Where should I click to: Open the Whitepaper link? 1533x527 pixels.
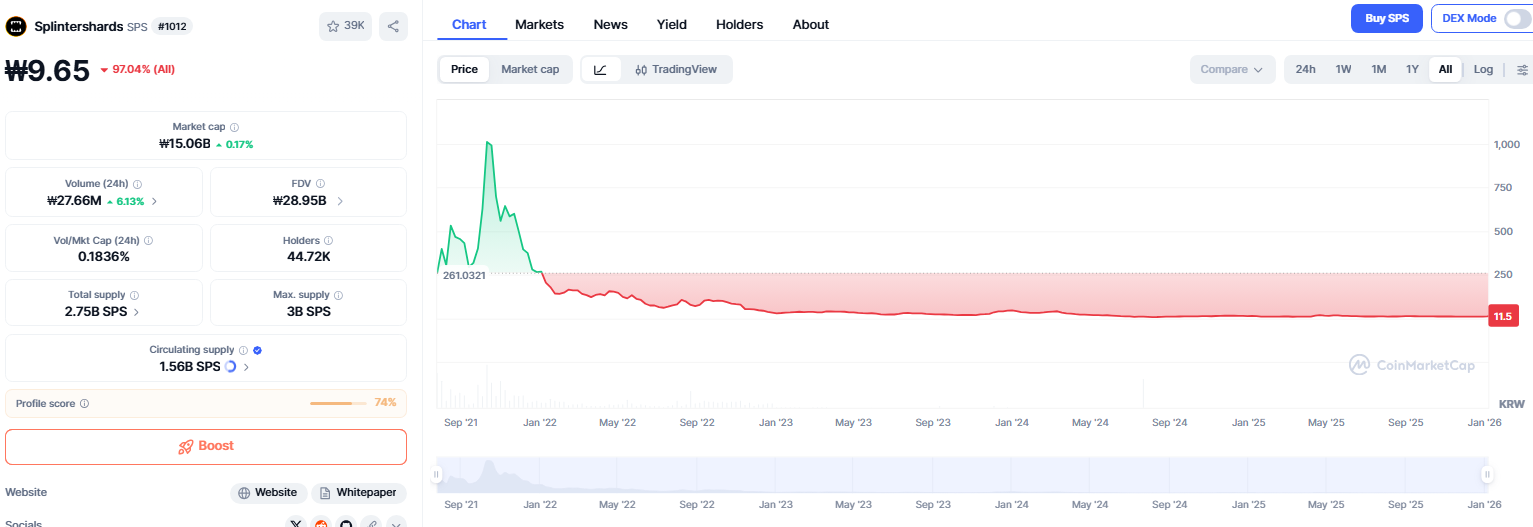[x=358, y=493]
